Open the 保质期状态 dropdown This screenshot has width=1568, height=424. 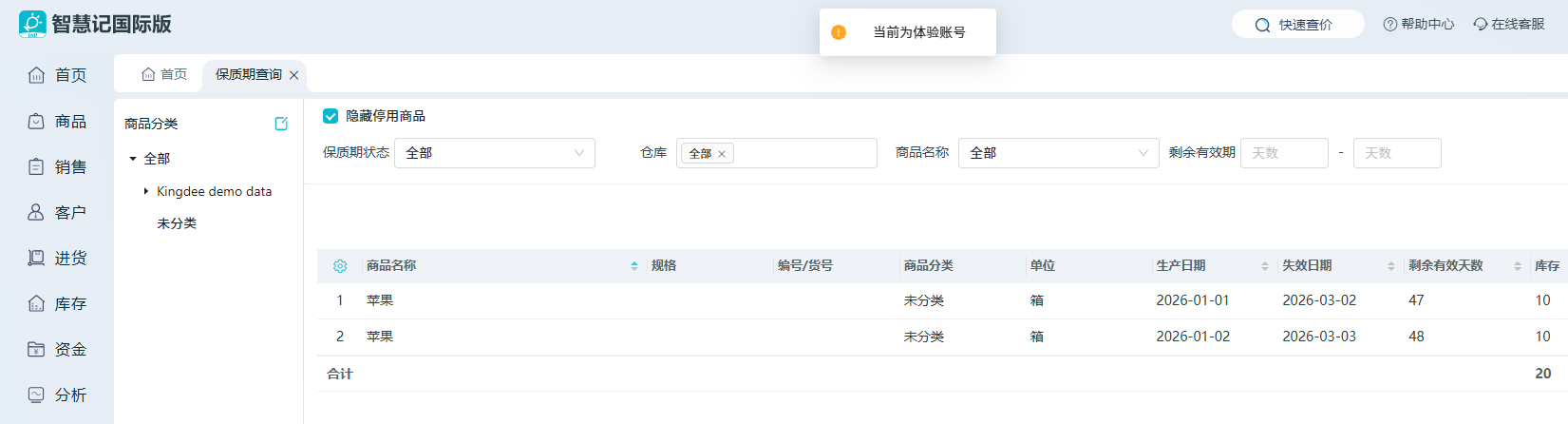pos(494,153)
